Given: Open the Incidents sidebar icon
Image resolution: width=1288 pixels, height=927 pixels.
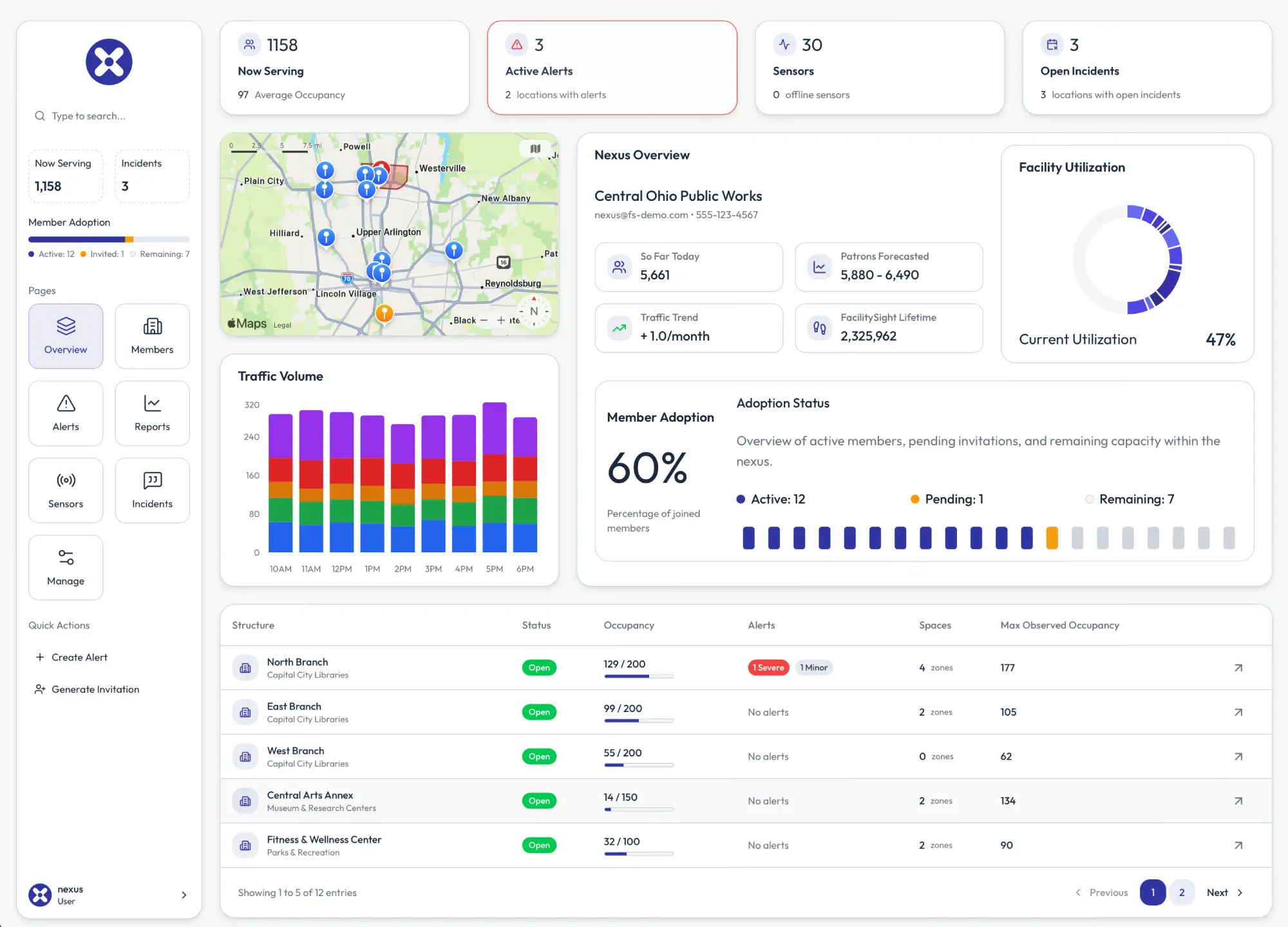Looking at the screenshot, I should pyautogui.click(x=152, y=480).
